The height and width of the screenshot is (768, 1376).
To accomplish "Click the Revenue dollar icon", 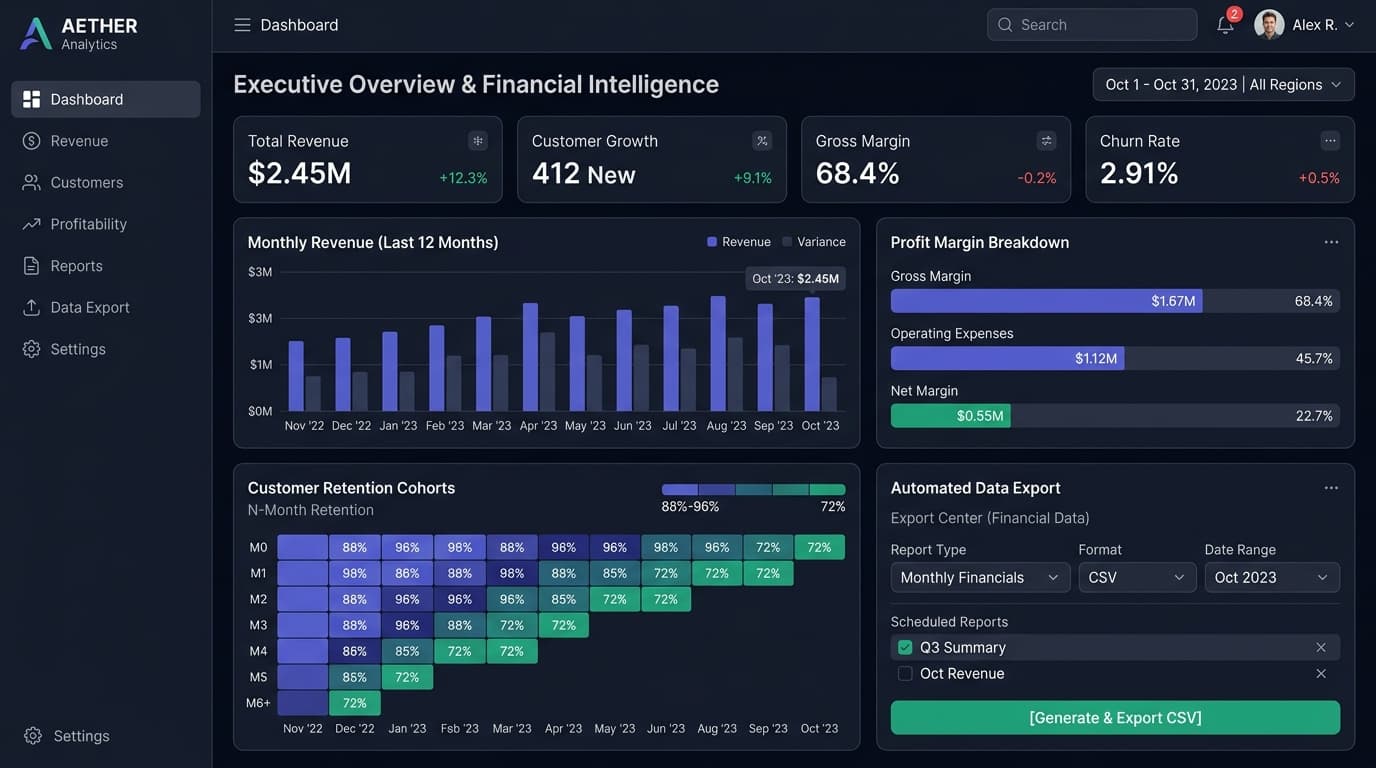I will tap(31, 141).
